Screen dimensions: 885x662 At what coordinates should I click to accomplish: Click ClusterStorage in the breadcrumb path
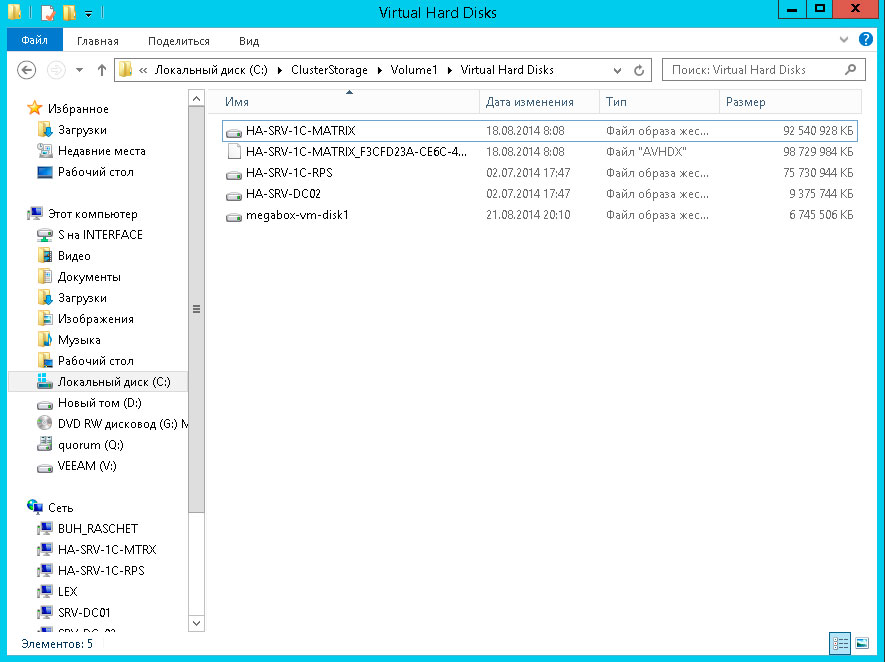[x=329, y=70]
